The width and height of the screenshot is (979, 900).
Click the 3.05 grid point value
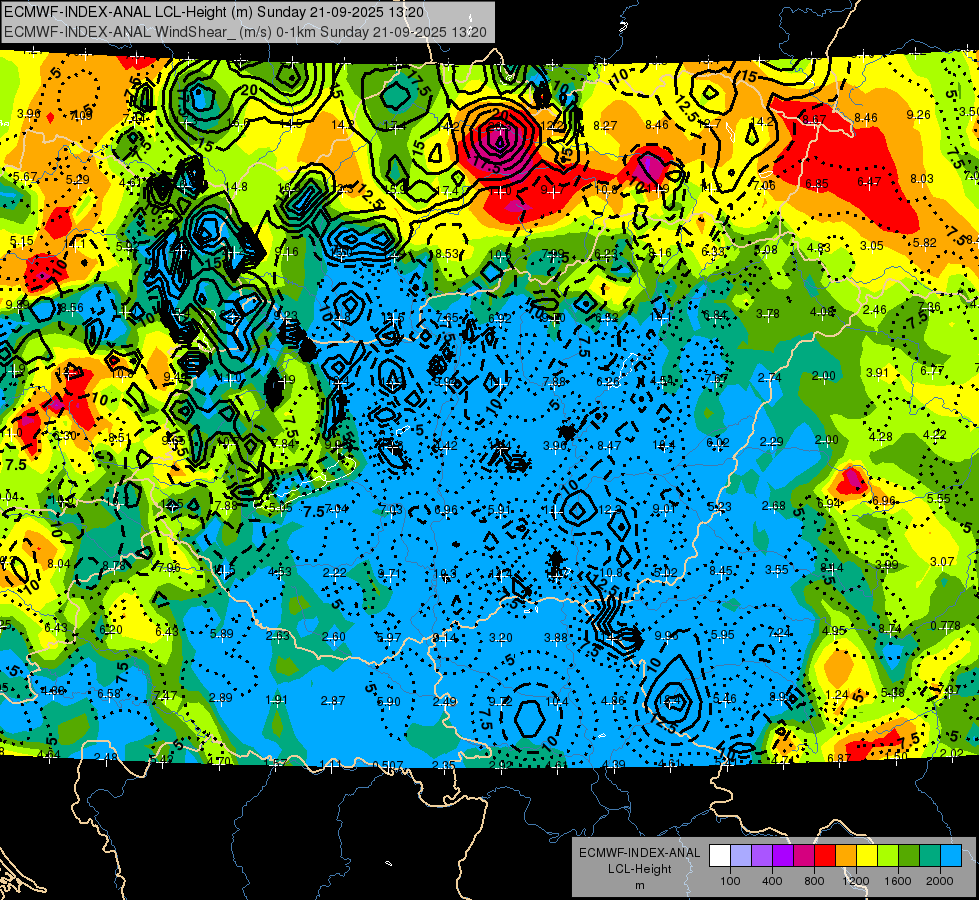coord(872,245)
